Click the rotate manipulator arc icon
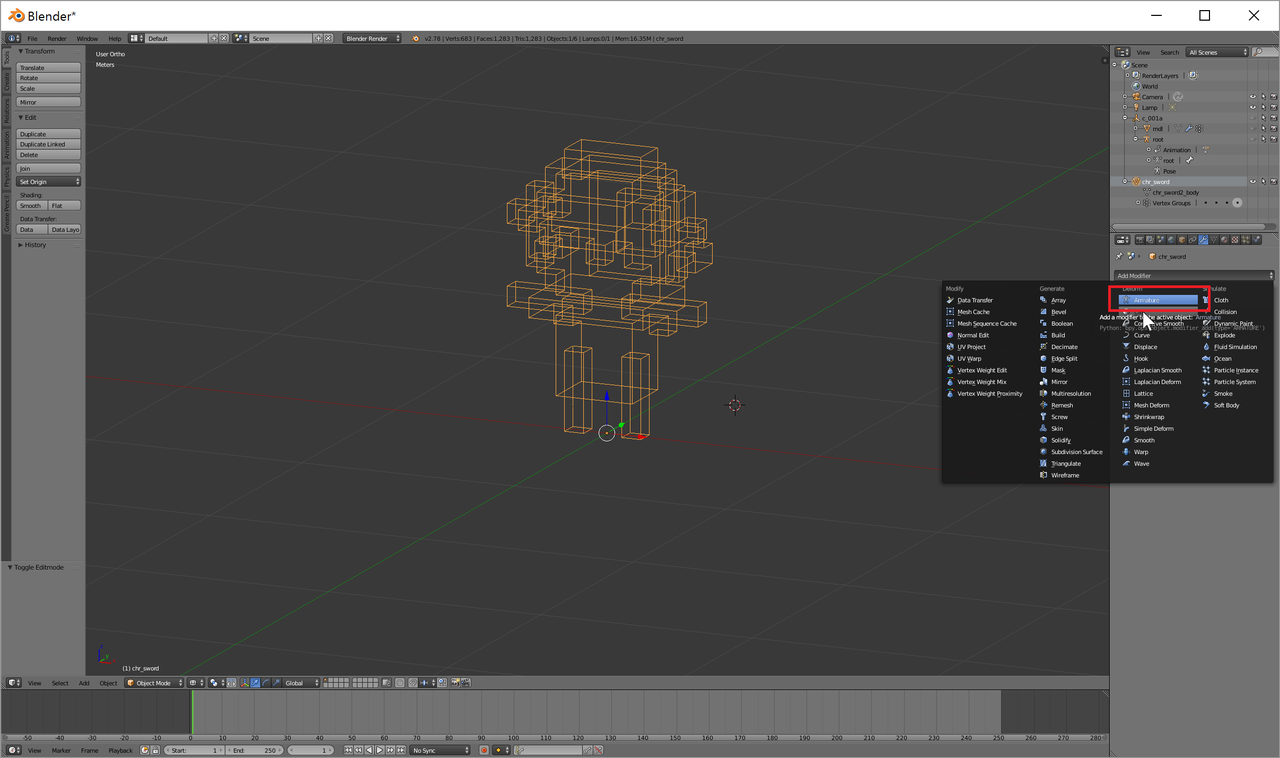Viewport: 1280px width, 758px height. [265, 683]
